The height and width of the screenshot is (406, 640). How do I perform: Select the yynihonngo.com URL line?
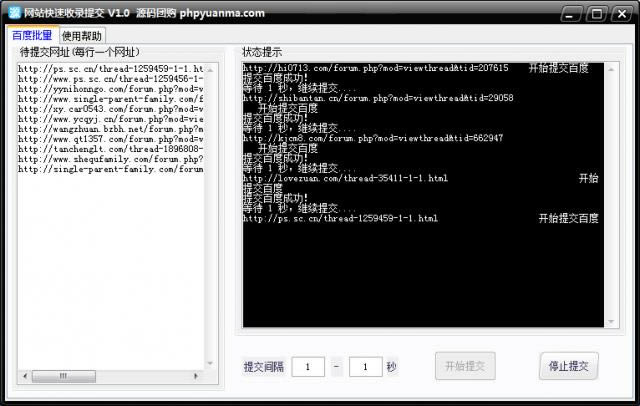tap(110, 89)
